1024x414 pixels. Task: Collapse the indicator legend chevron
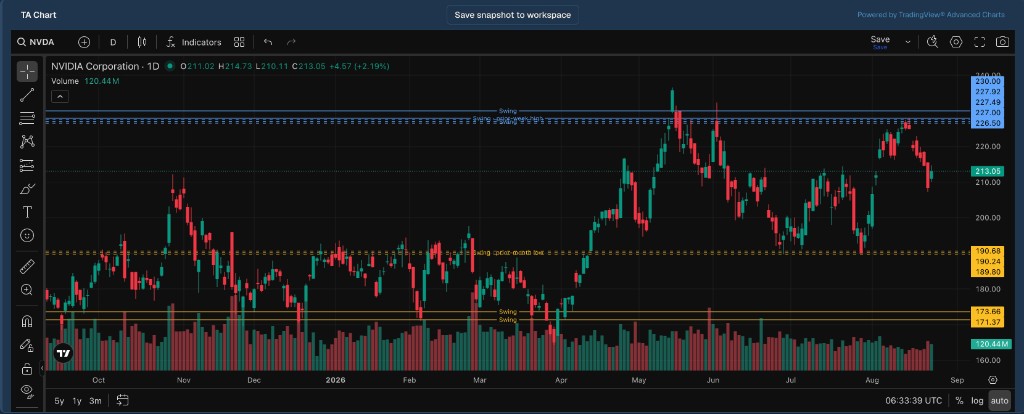pos(59,97)
